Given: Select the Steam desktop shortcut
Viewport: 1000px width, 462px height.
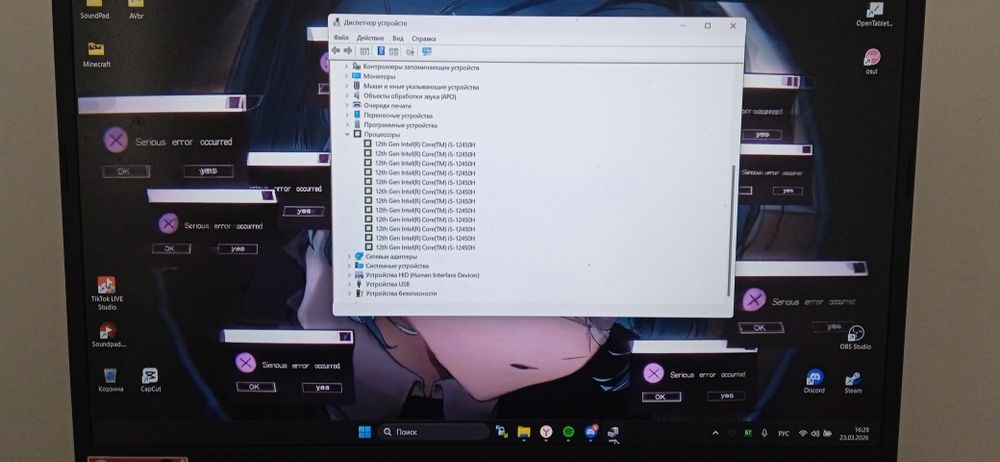Looking at the screenshot, I should [853, 382].
